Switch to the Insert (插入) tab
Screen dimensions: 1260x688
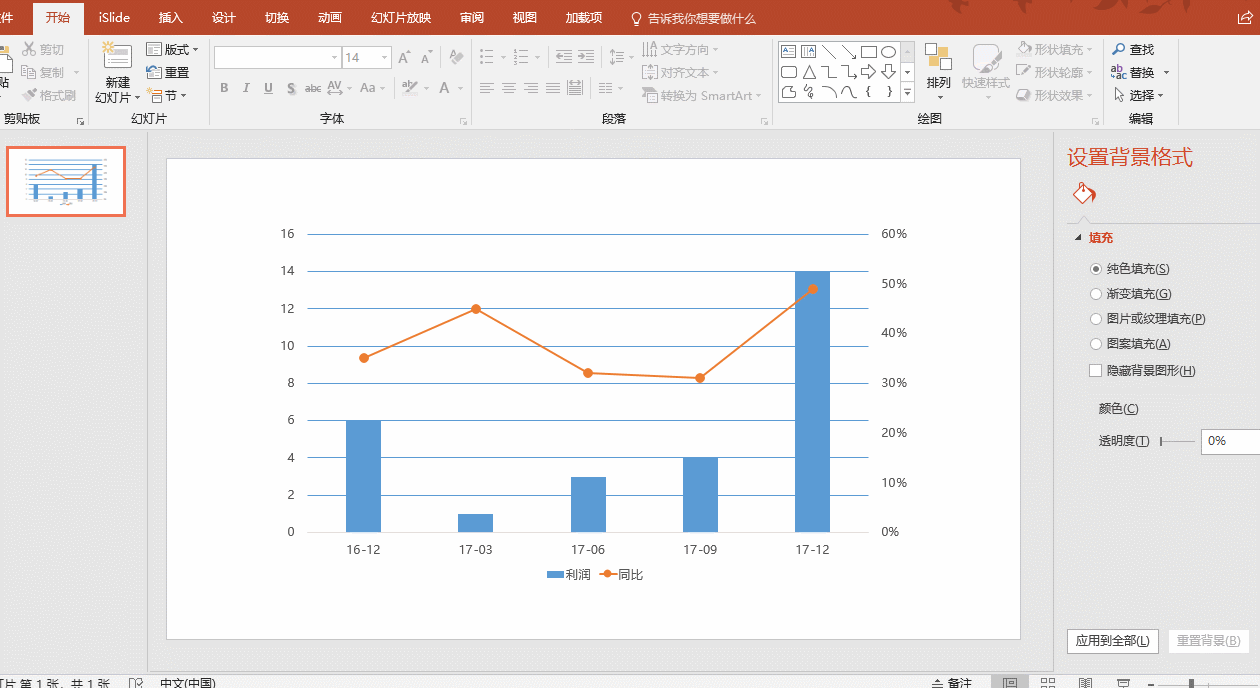point(171,18)
